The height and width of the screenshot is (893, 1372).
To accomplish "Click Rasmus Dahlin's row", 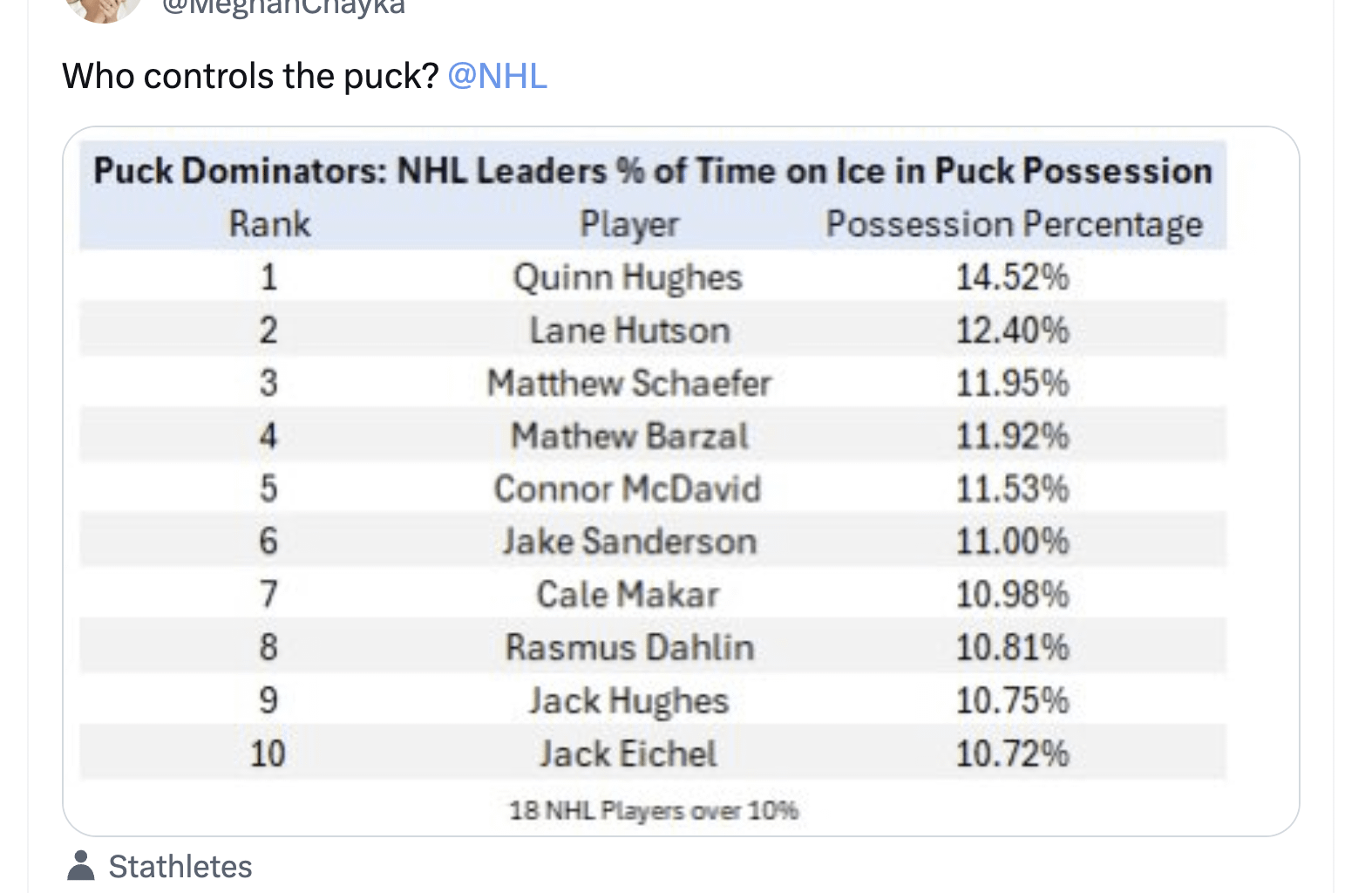I will [628, 647].
